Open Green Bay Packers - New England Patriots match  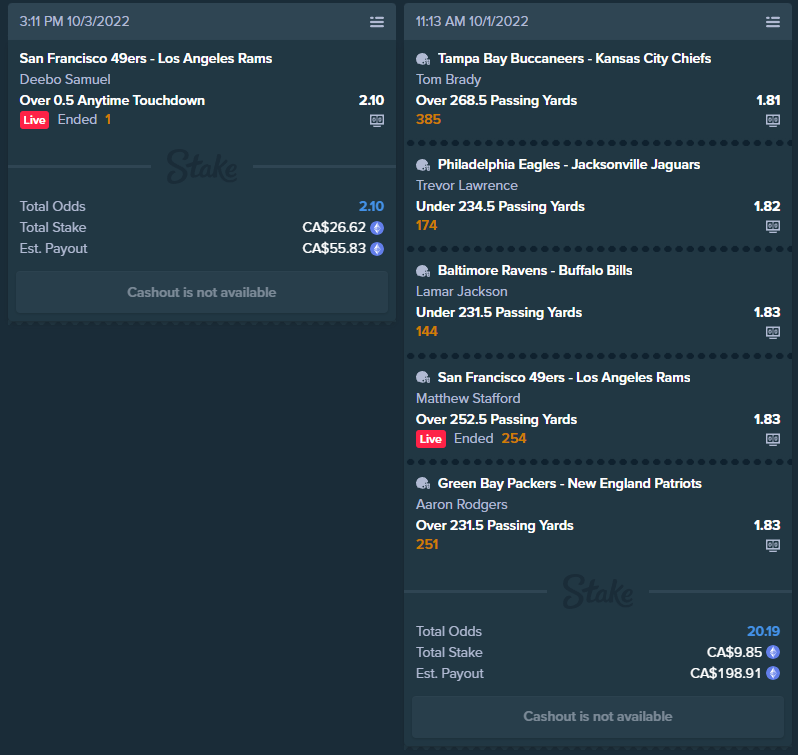569,483
